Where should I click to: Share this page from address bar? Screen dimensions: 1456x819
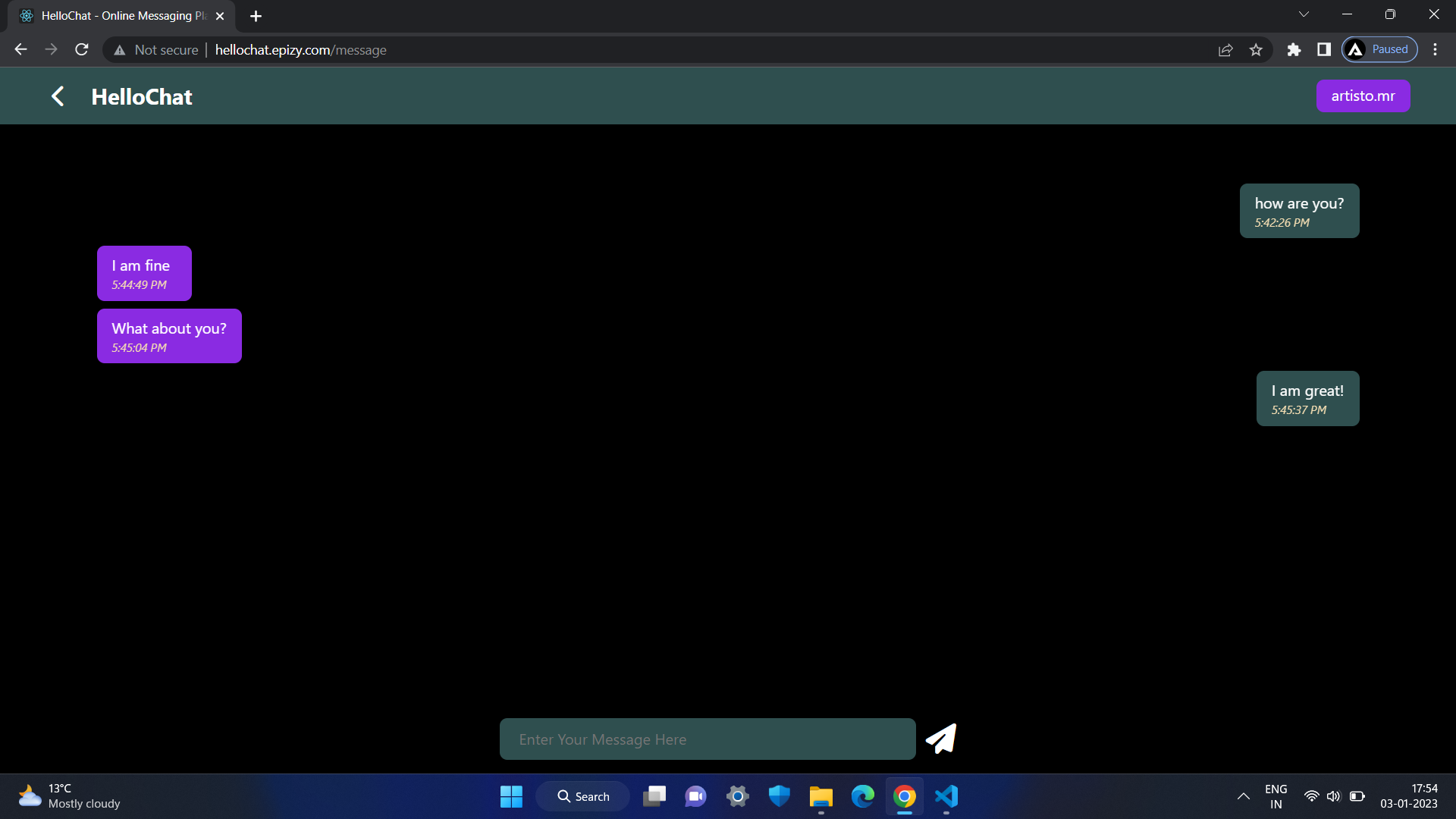[x=1225, y=50]
